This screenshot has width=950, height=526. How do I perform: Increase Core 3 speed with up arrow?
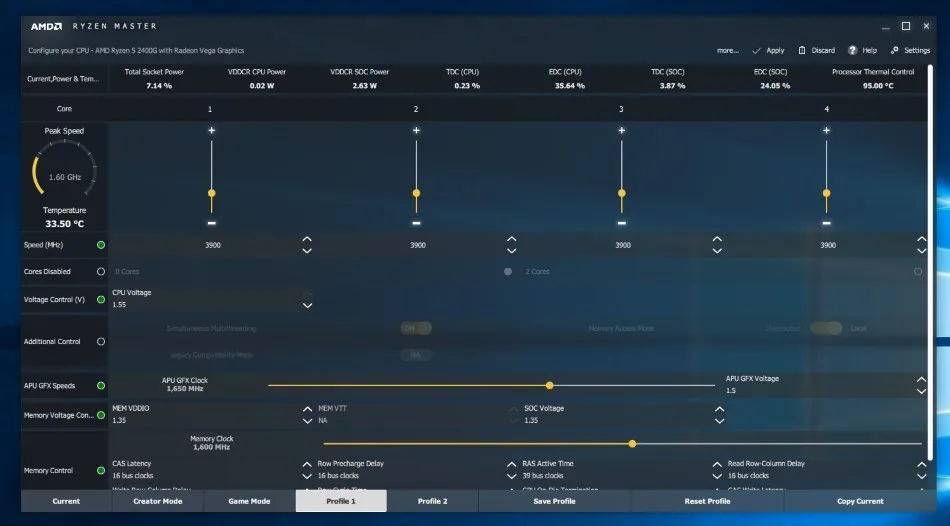click(717, 239)
